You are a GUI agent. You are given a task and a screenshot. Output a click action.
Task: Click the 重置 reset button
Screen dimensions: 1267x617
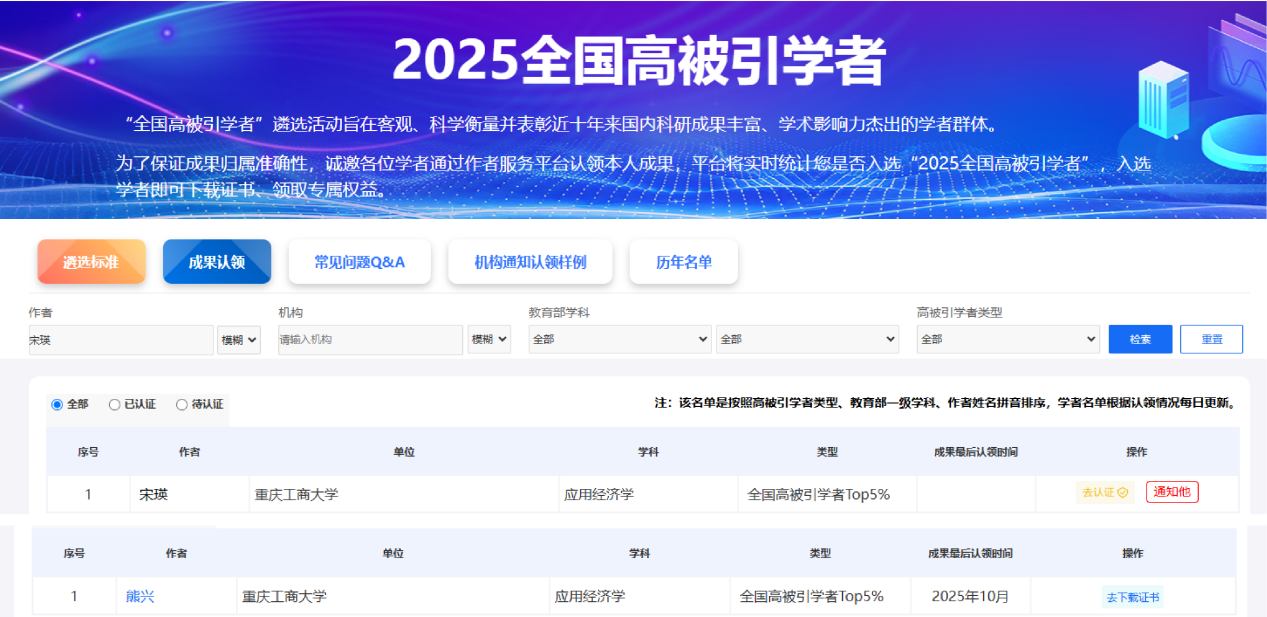pyautogui.click(x=1211, y=340)
